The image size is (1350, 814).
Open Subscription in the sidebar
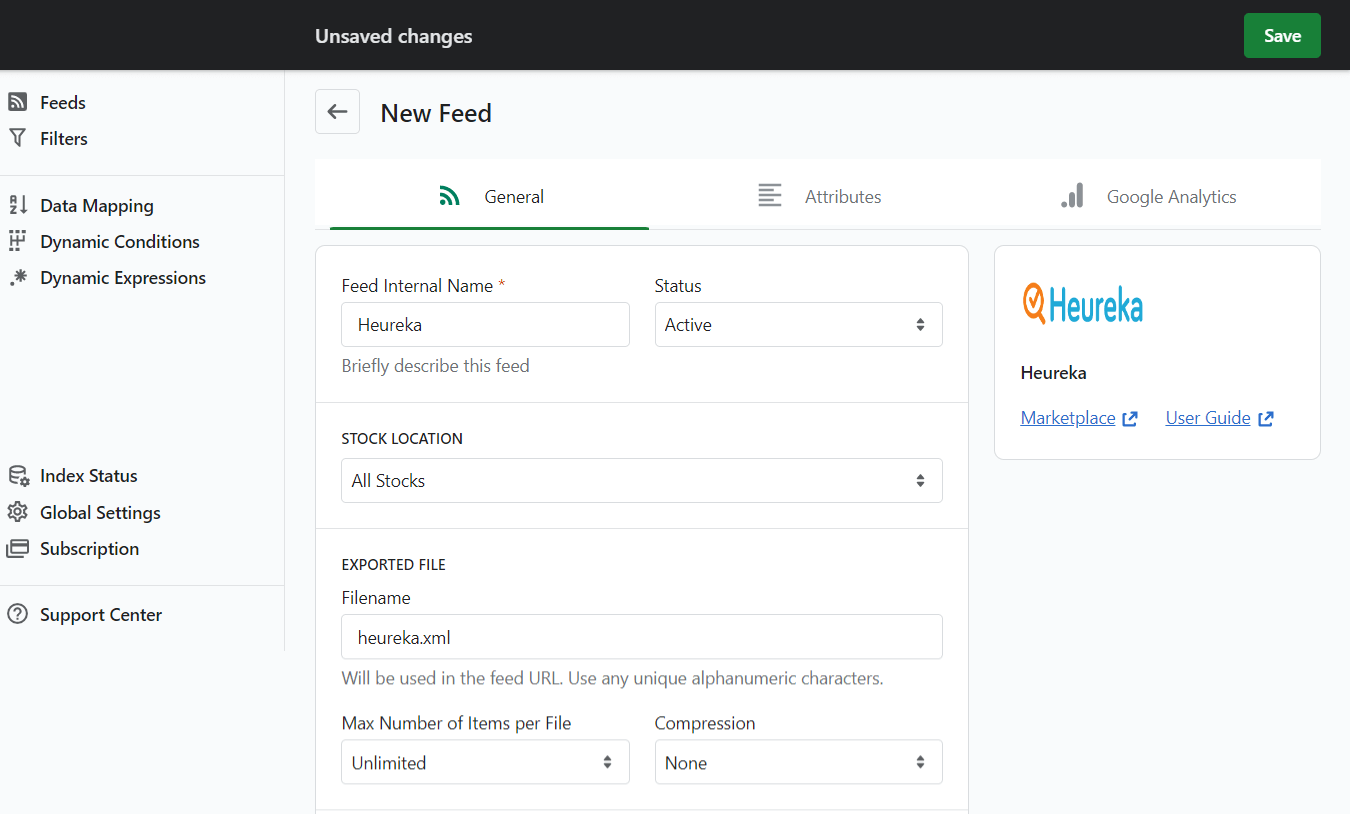point(90,548)
